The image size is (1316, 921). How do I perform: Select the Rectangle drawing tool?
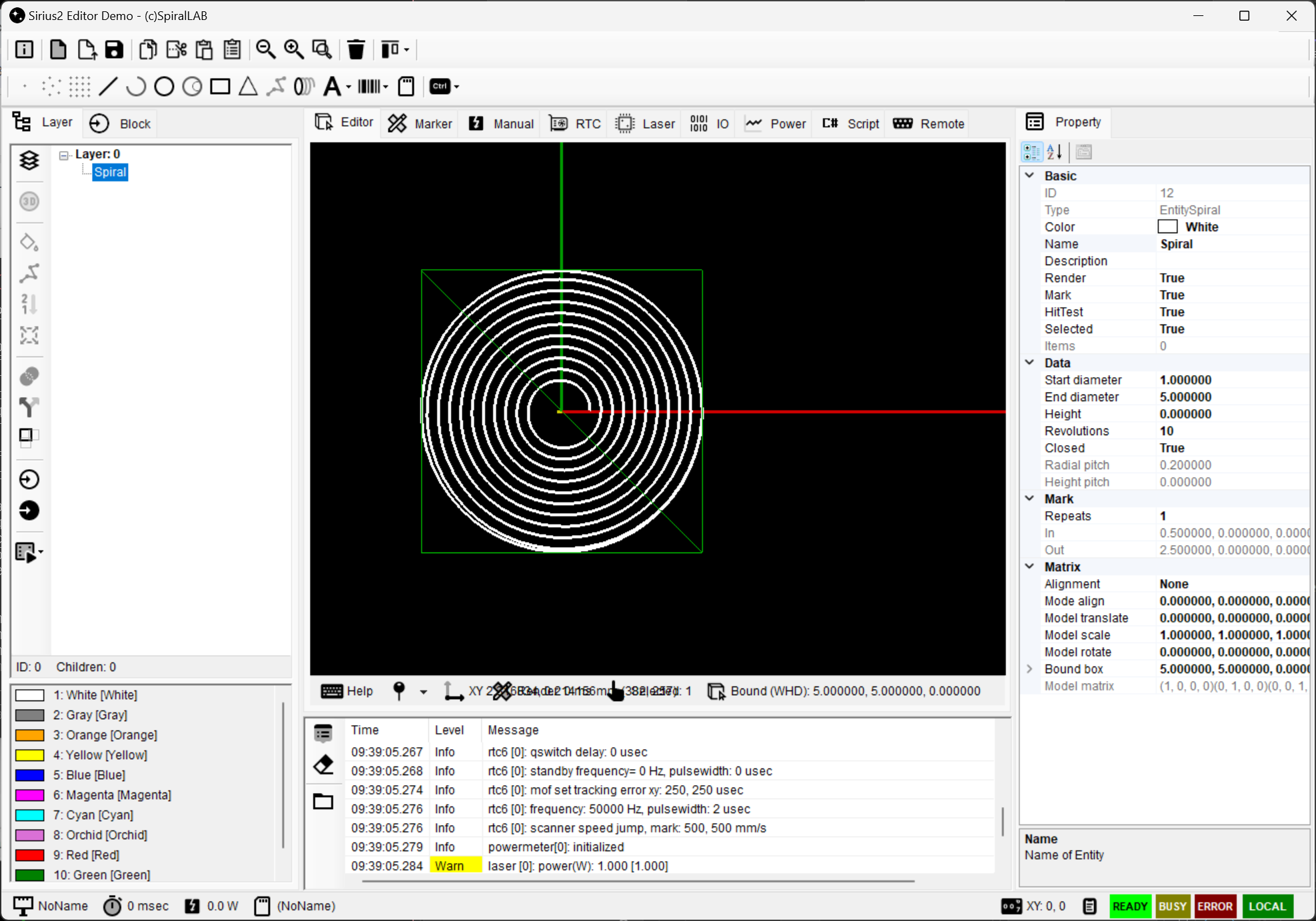tap(220, 87)
